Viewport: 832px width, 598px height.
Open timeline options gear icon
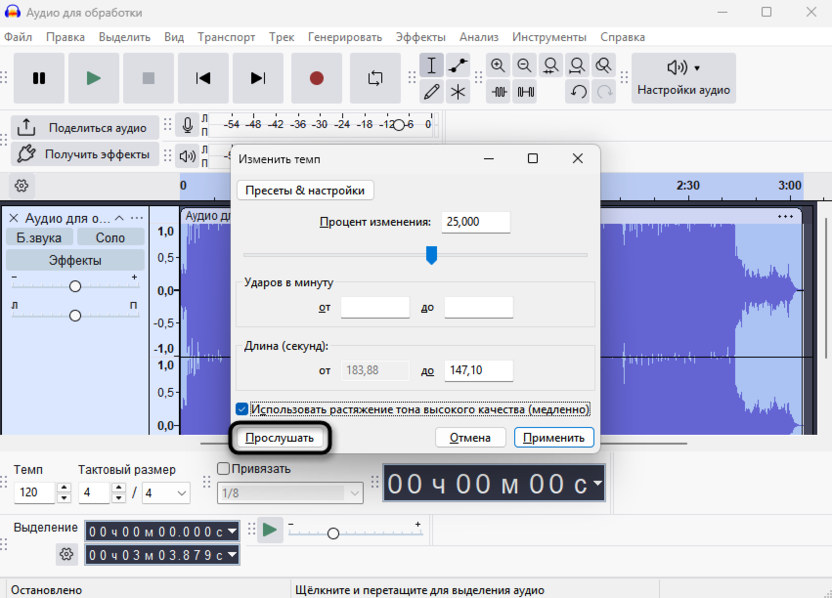[x=21, y=185]
